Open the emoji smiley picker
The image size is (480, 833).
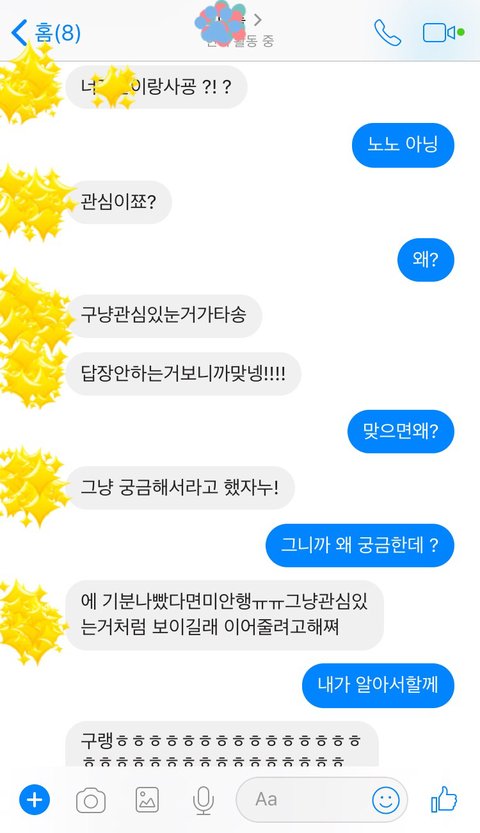point(385,800)
